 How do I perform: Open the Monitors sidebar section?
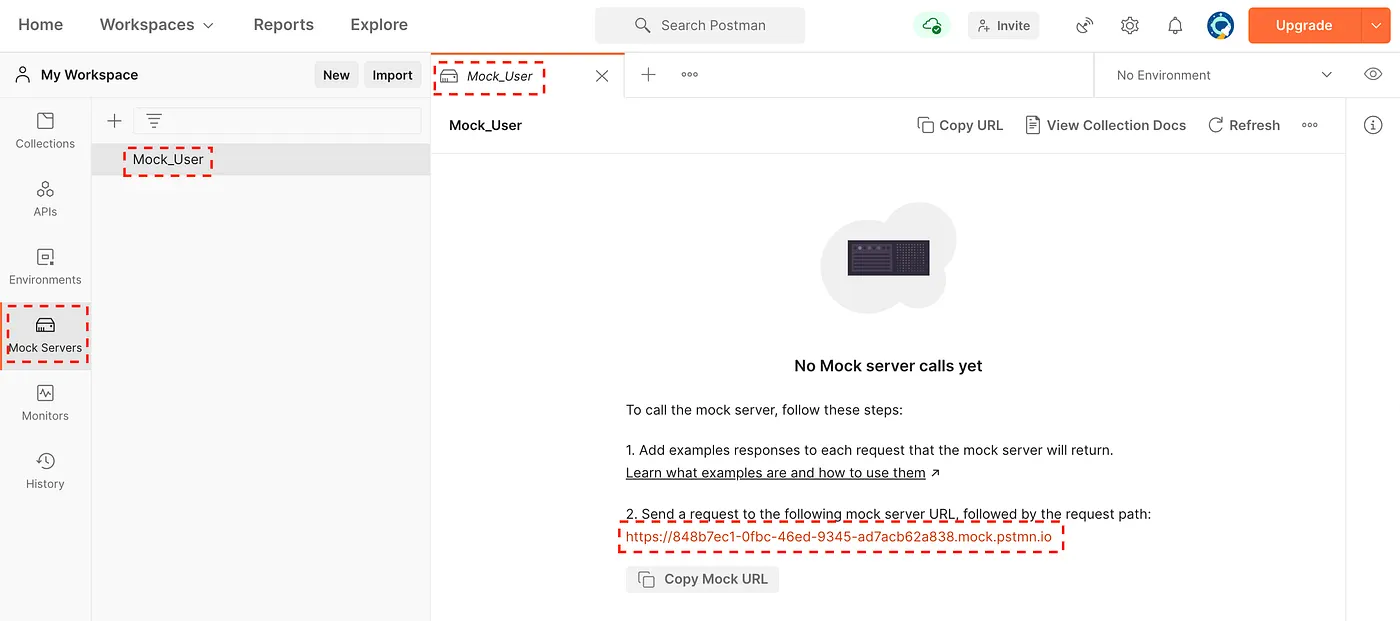point(45,403)
